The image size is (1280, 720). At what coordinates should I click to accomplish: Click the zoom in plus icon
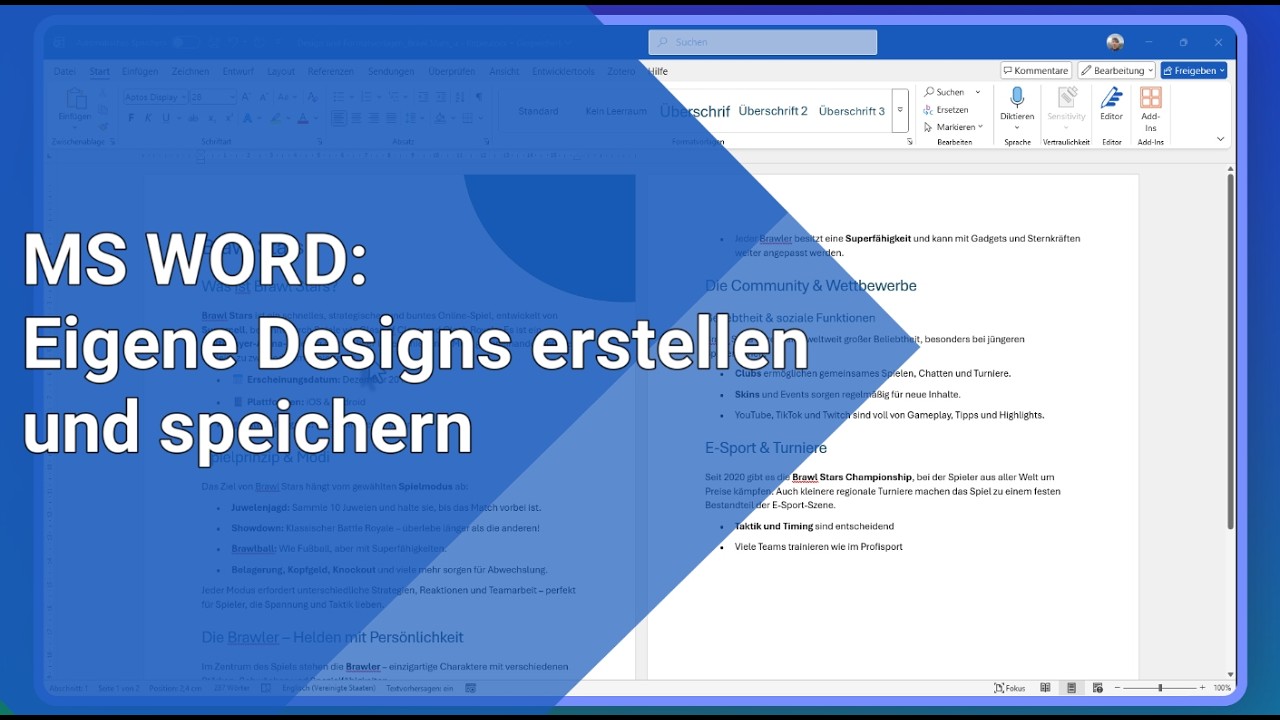[1203, 688]
